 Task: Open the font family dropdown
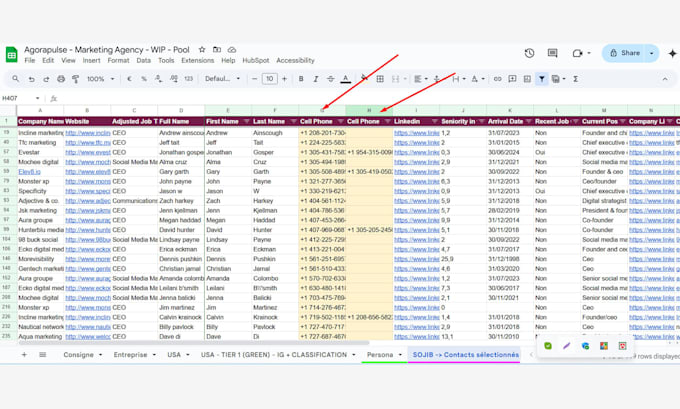click(x=222, y=79)
